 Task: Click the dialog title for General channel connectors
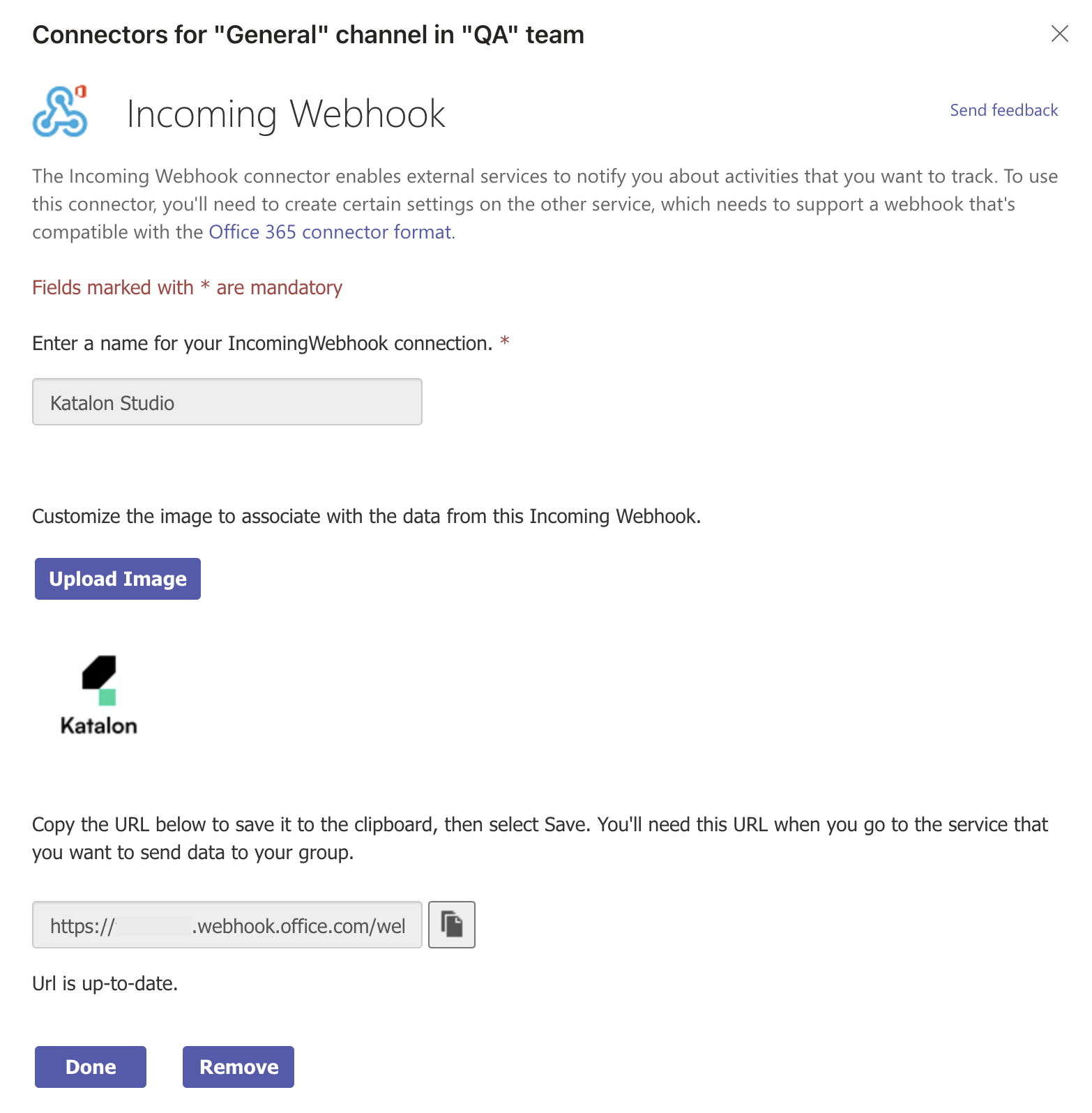point(308,33)
